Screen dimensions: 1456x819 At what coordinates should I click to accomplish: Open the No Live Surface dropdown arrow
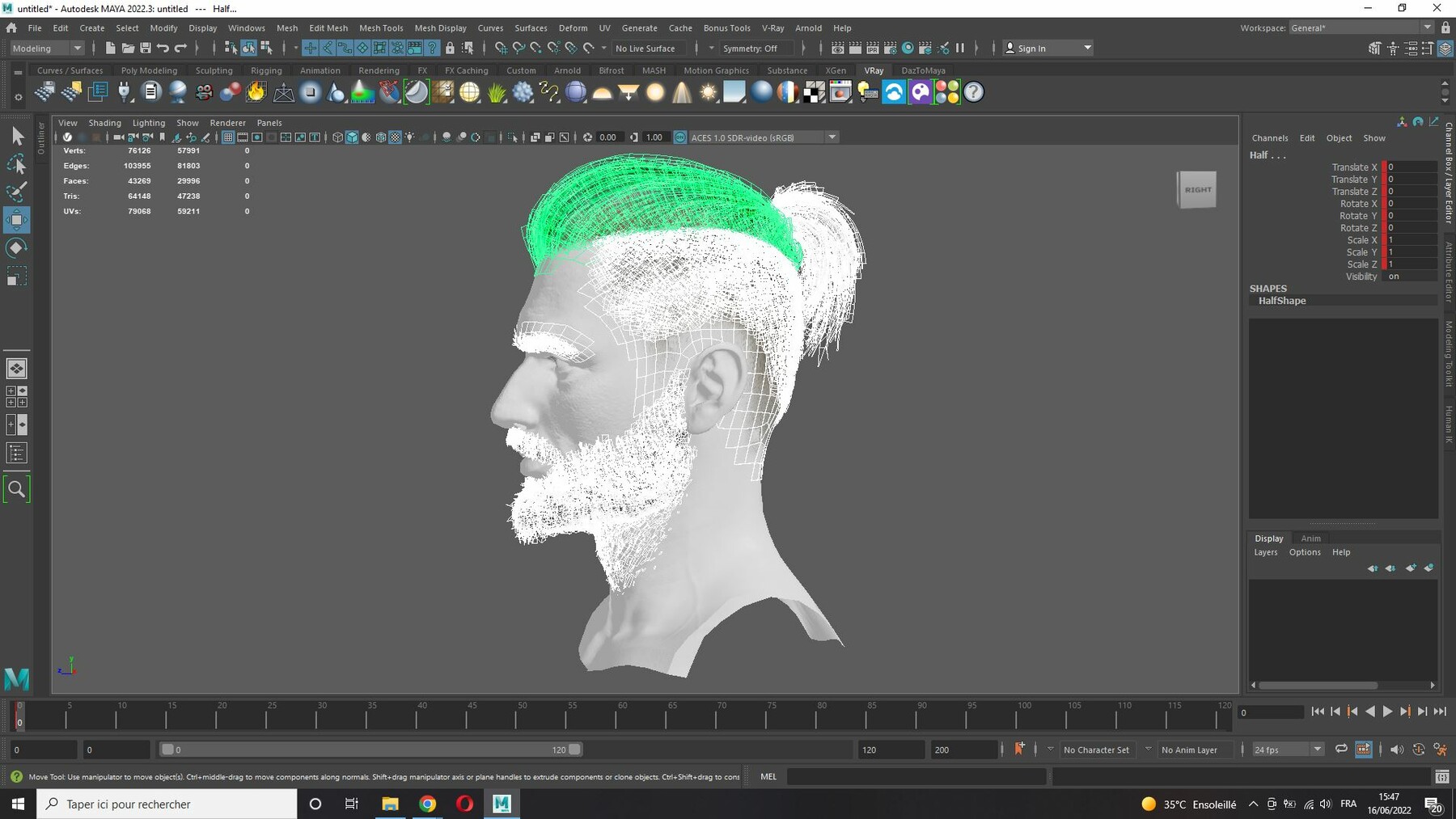[603, 49]
